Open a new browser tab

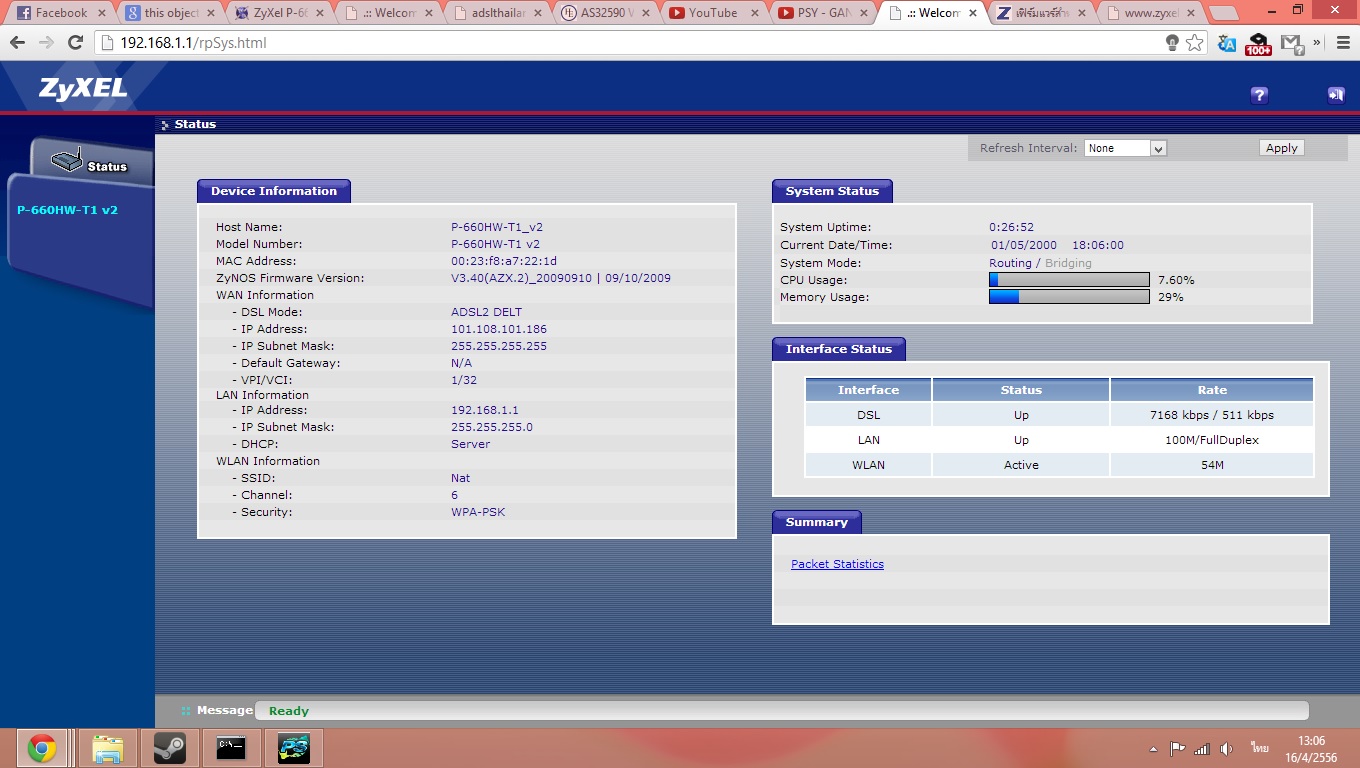(1222, 13)
